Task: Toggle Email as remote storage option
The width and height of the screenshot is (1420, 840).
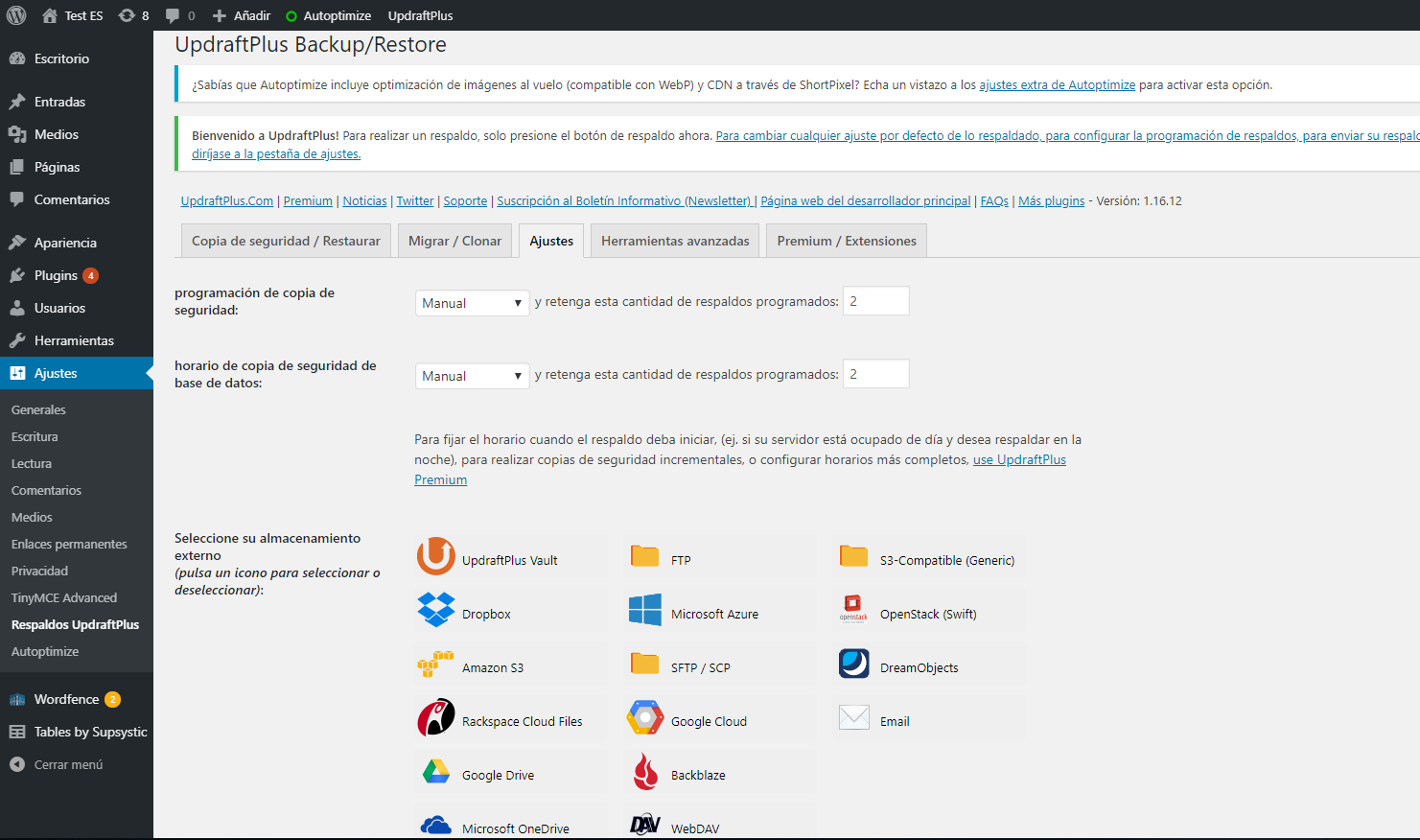Action: [x=854, y=718]
